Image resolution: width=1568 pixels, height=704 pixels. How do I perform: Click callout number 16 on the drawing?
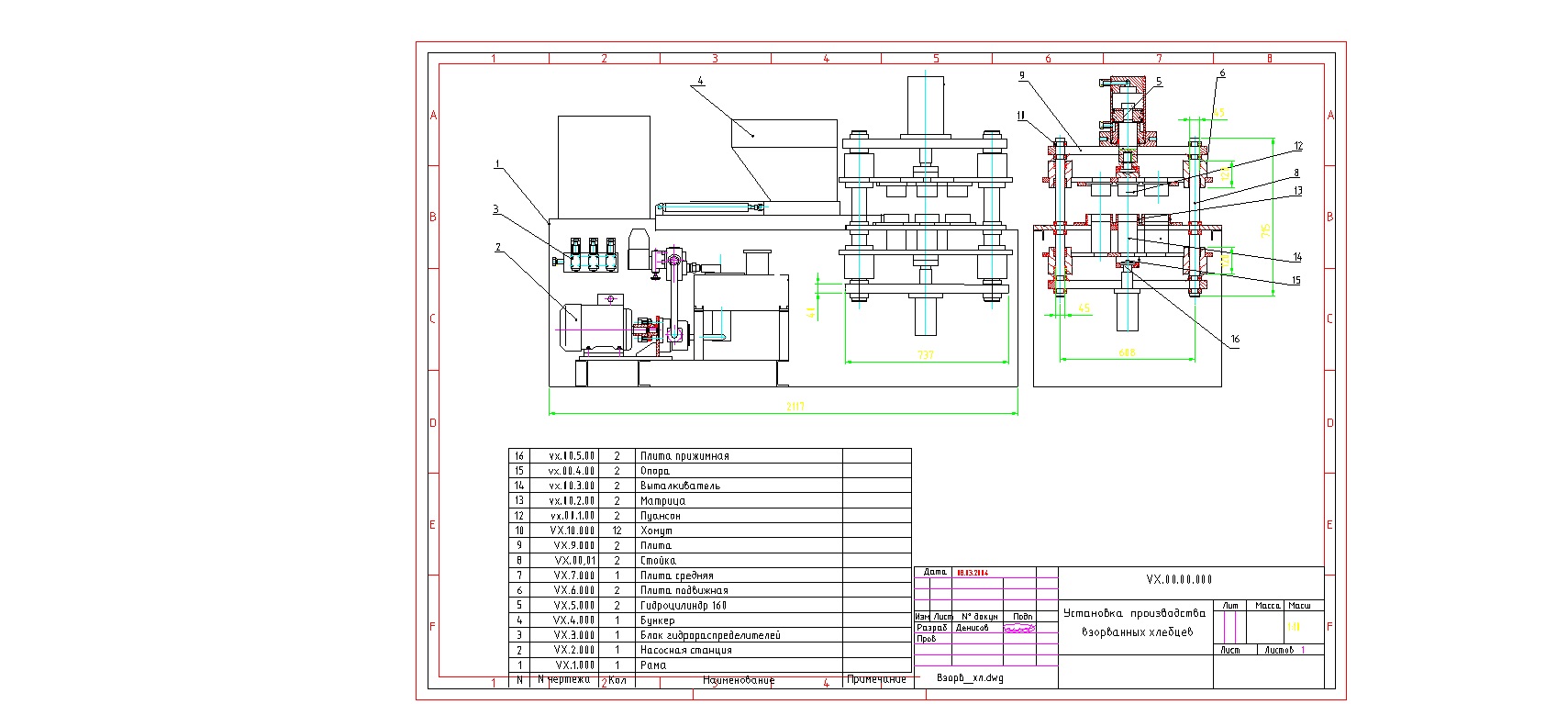pyautogui.click(x=1235, y=340)
